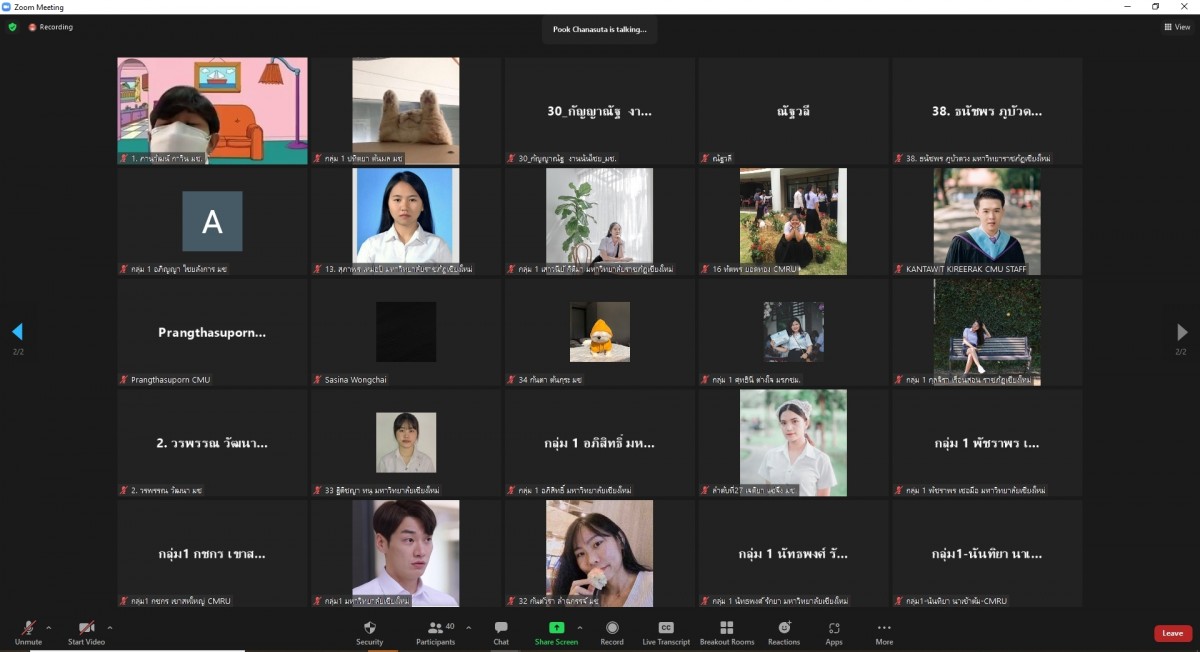
Task: Select KANTAWIT KIREERAK CMU STAFF video tile
Action: coord(986,221)
